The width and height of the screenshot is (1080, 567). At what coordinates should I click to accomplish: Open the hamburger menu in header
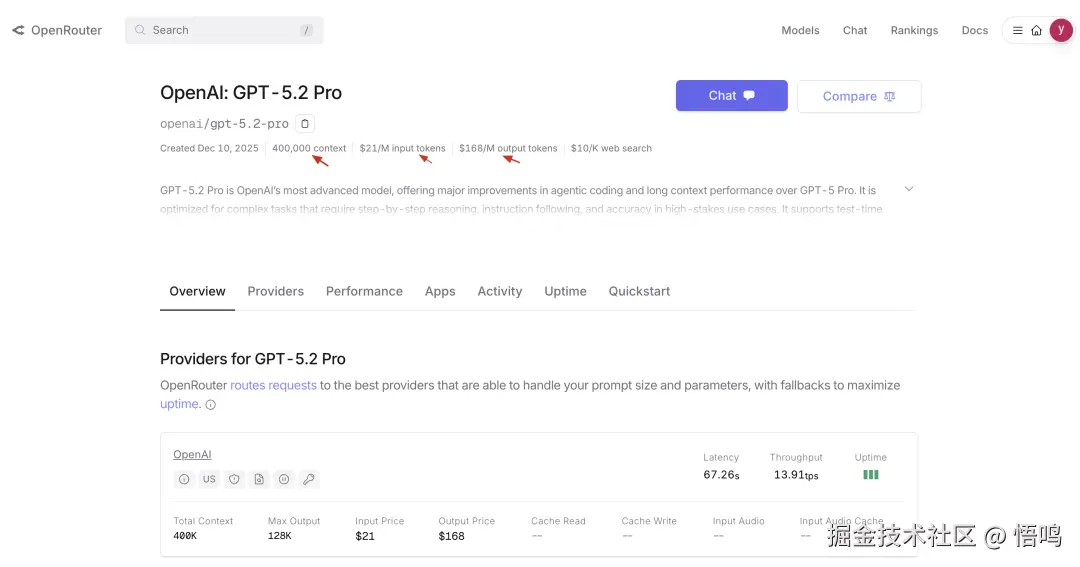pos(1018,30)
